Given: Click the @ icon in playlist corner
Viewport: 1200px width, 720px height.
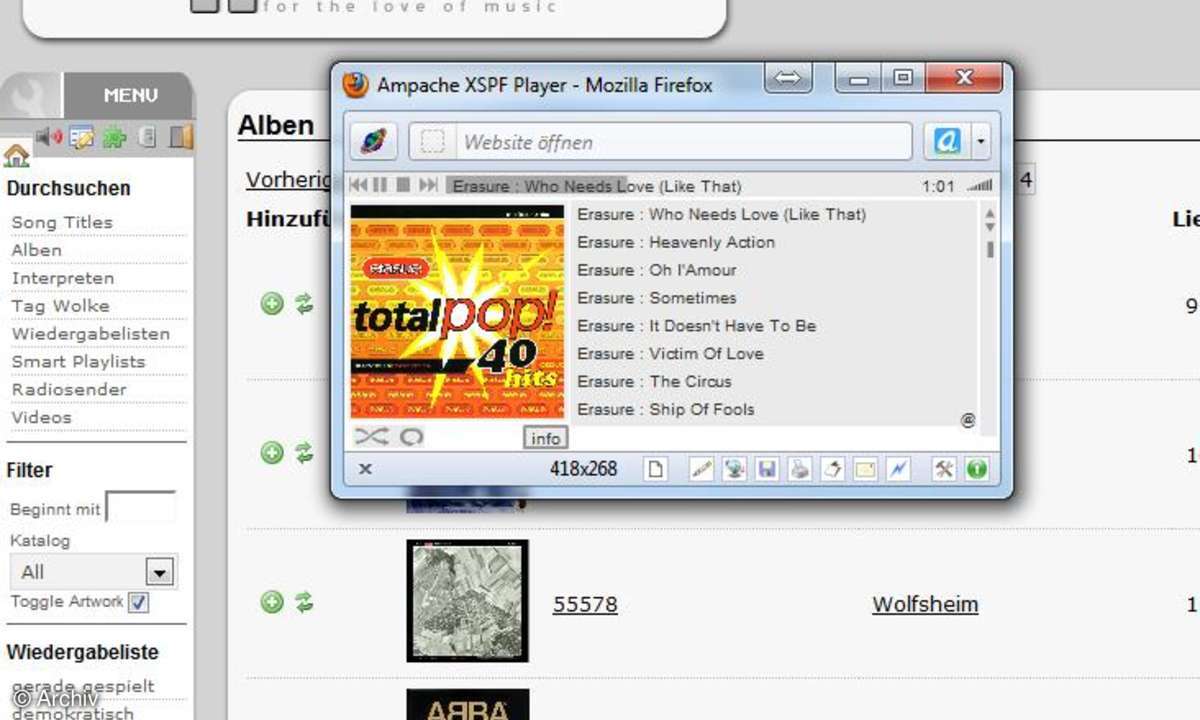Looking at the screenshot, I should (967, 421).
